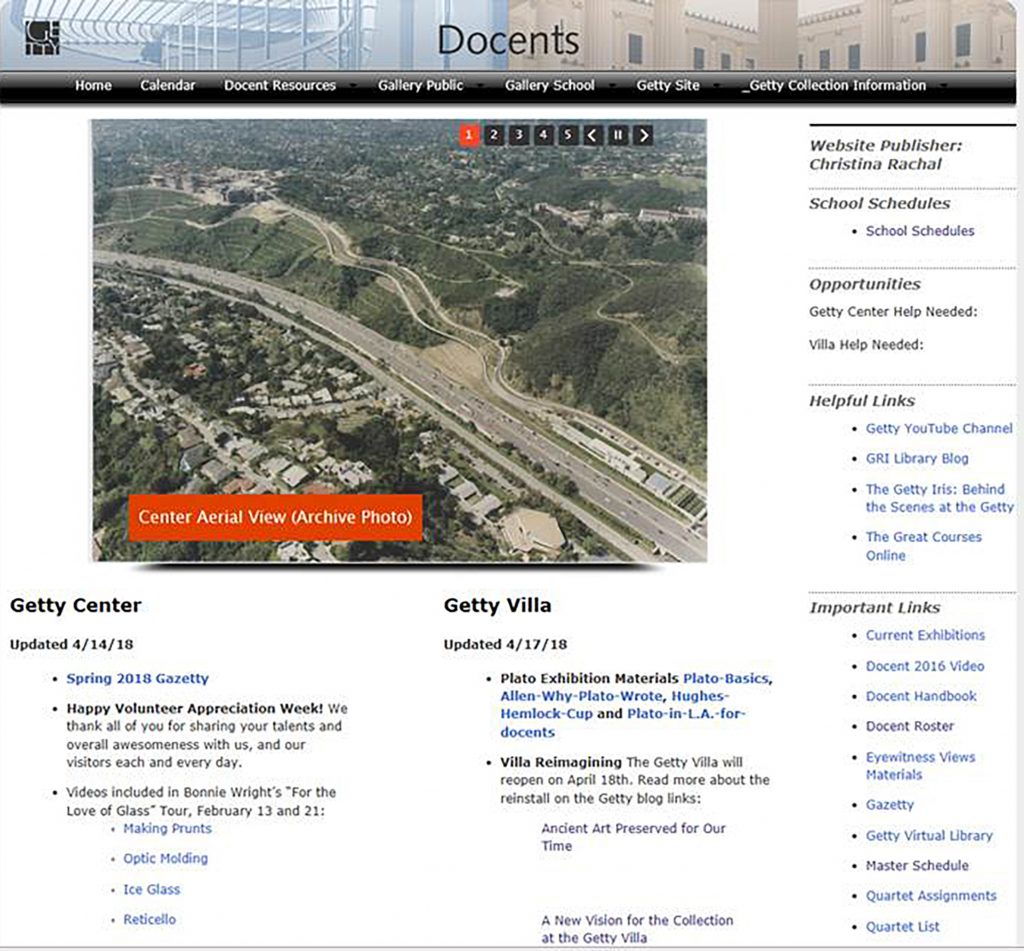Open the Getty YouTube Channel link
The height and width of the screenshot is (951, 1024).
point(939,428)
